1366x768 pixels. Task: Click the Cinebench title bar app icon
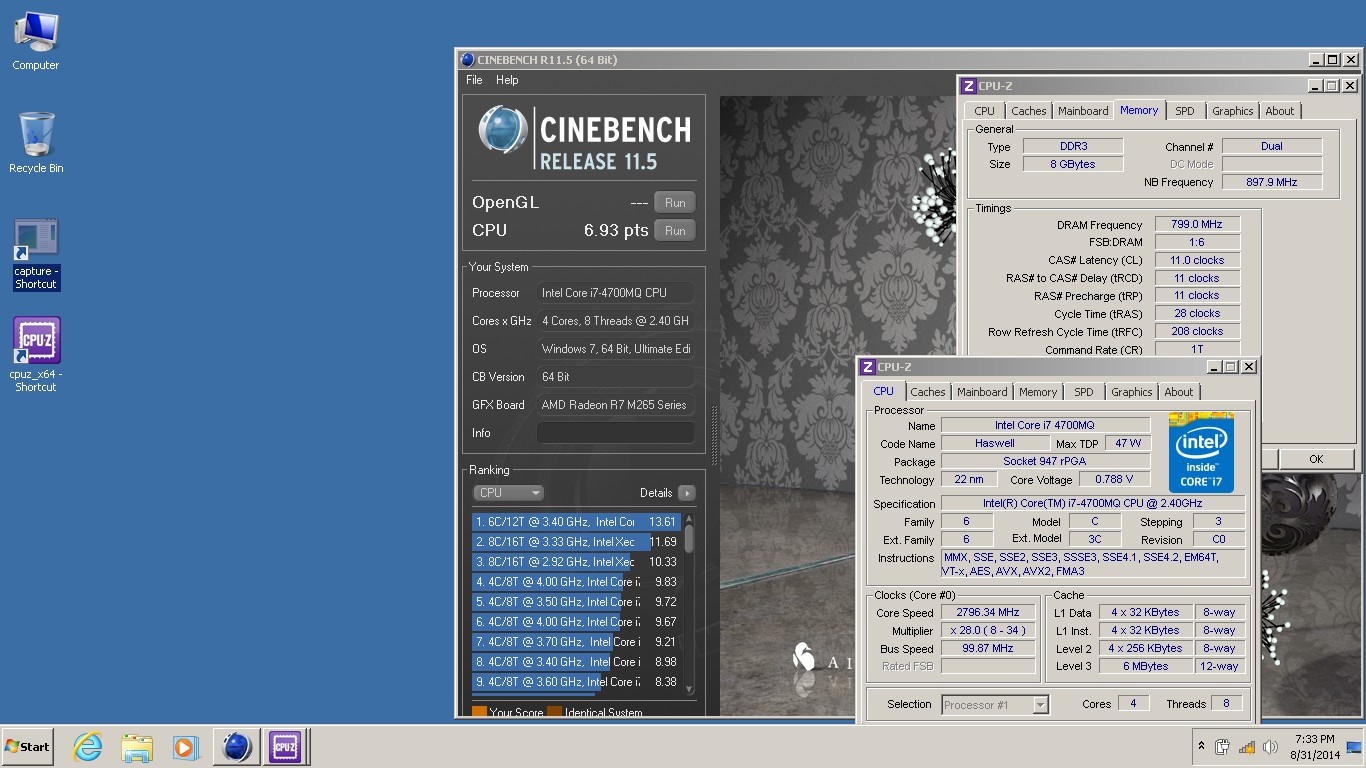point(467,60)
